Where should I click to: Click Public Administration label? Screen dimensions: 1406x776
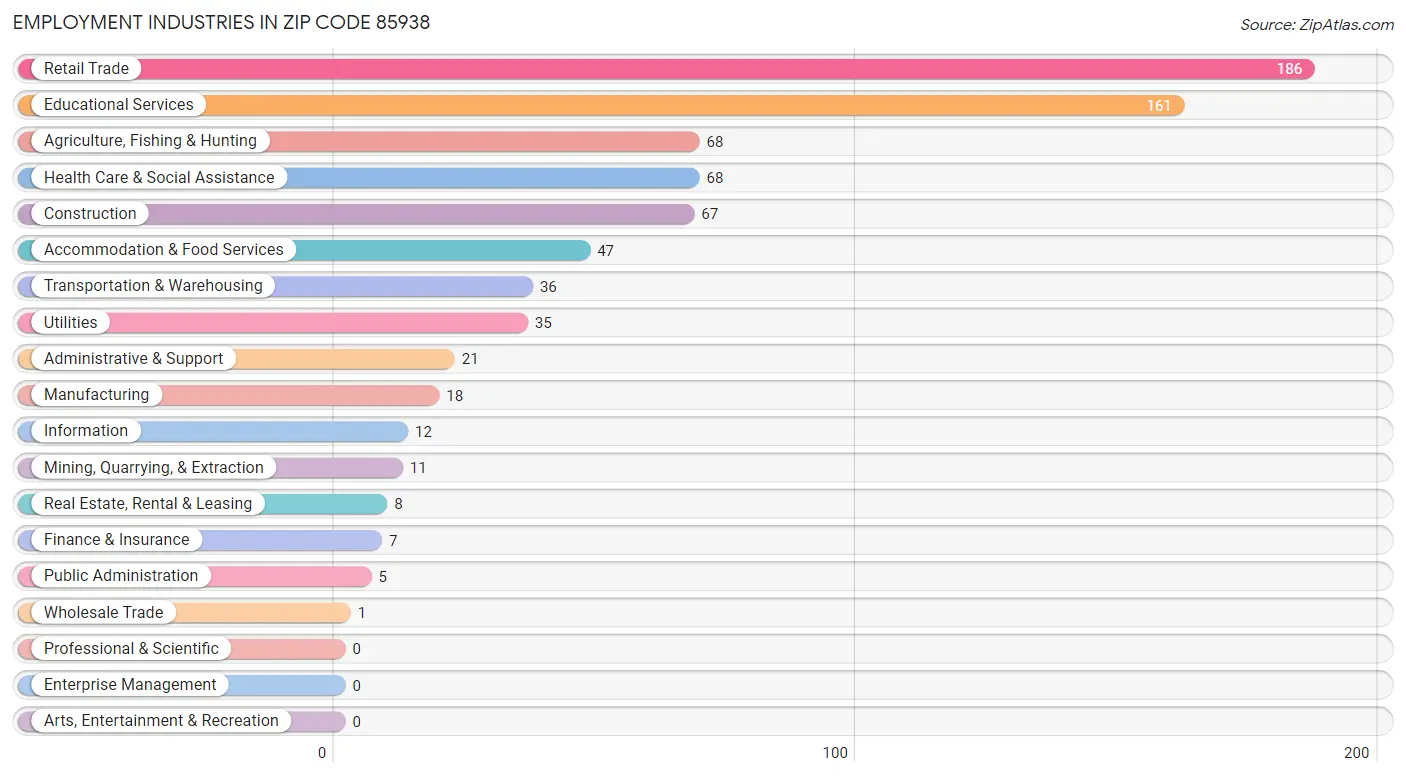pyautogui.click(x=121, y=576)
